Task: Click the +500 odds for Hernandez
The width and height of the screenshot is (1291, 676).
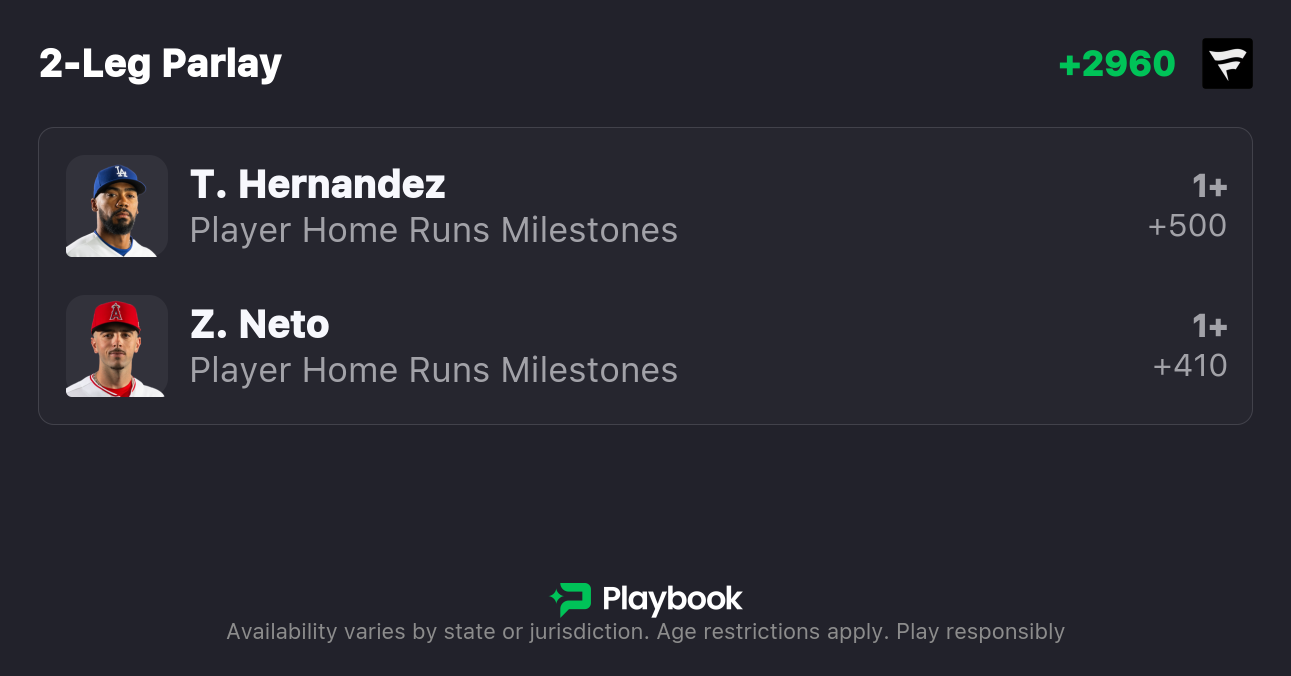Action: 1187,226
